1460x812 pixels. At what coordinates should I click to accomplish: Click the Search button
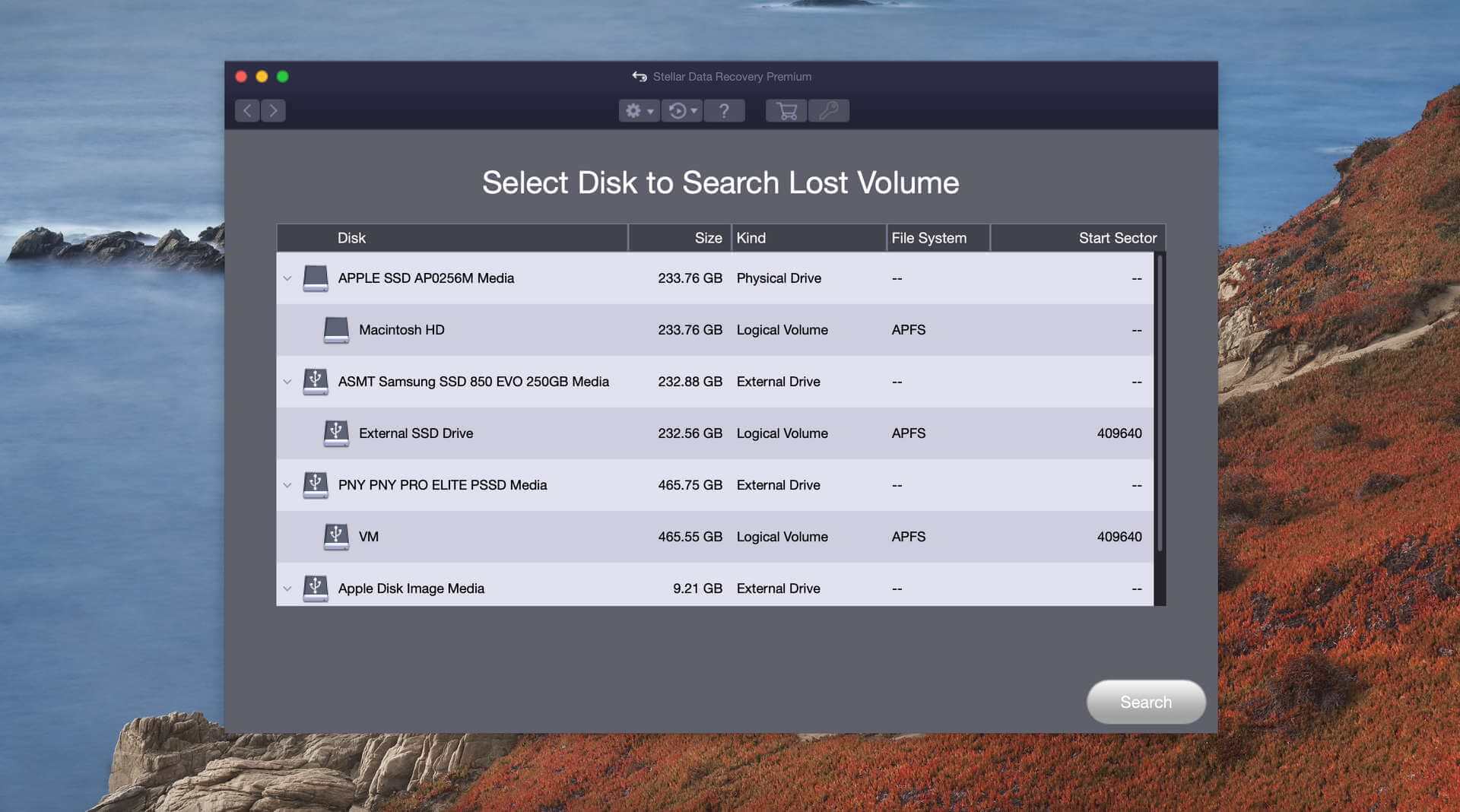1146,702
